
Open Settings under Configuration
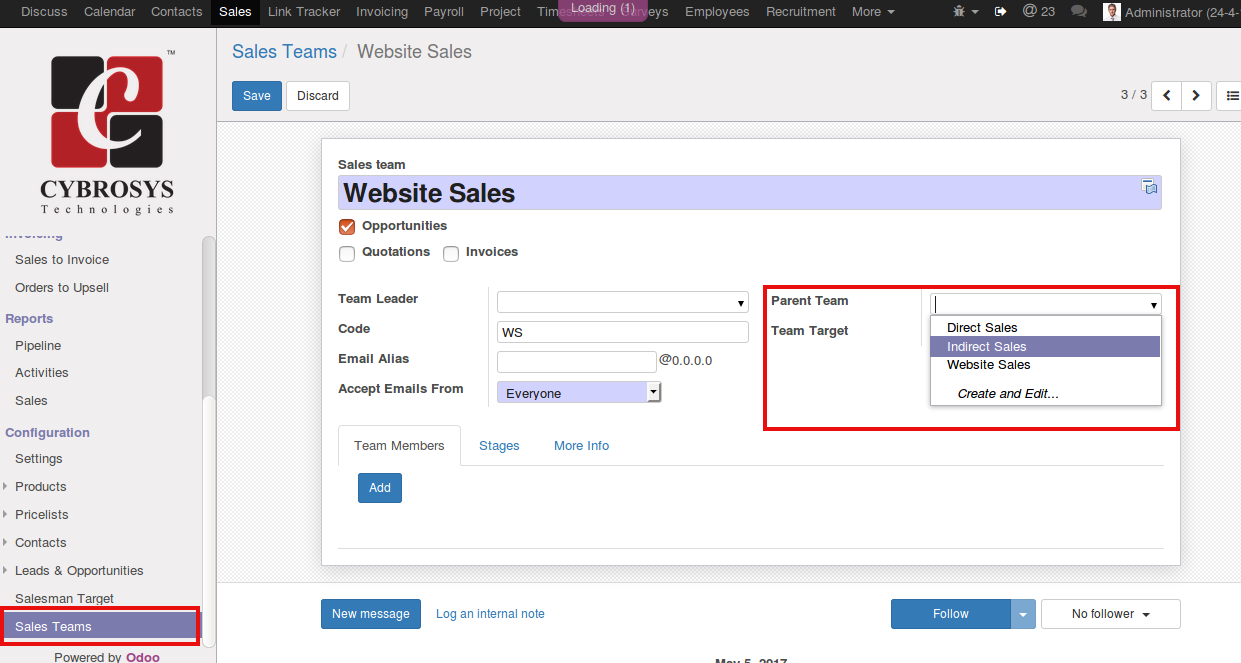tap(39, 459)
